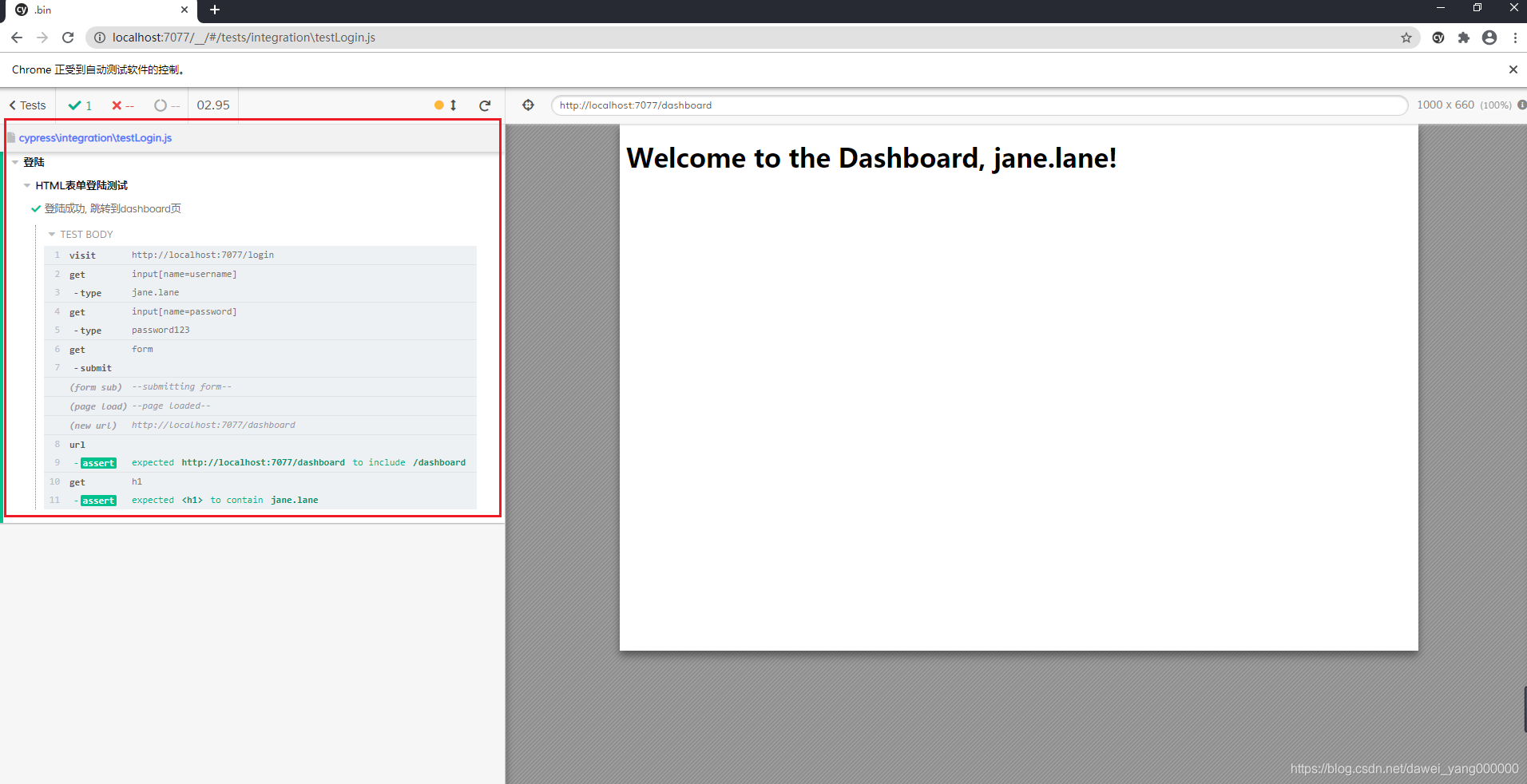The image size is (1527, 784).
Task: Open the Chrome extensions puzzle icon
Action: click(x=1464, y=38)
